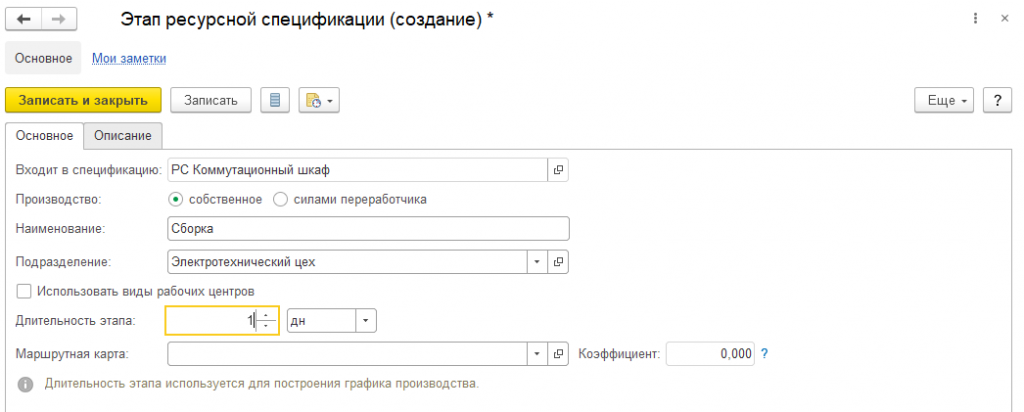
Task: Go forward with the right arrow
Action: (x=59, y=20)
